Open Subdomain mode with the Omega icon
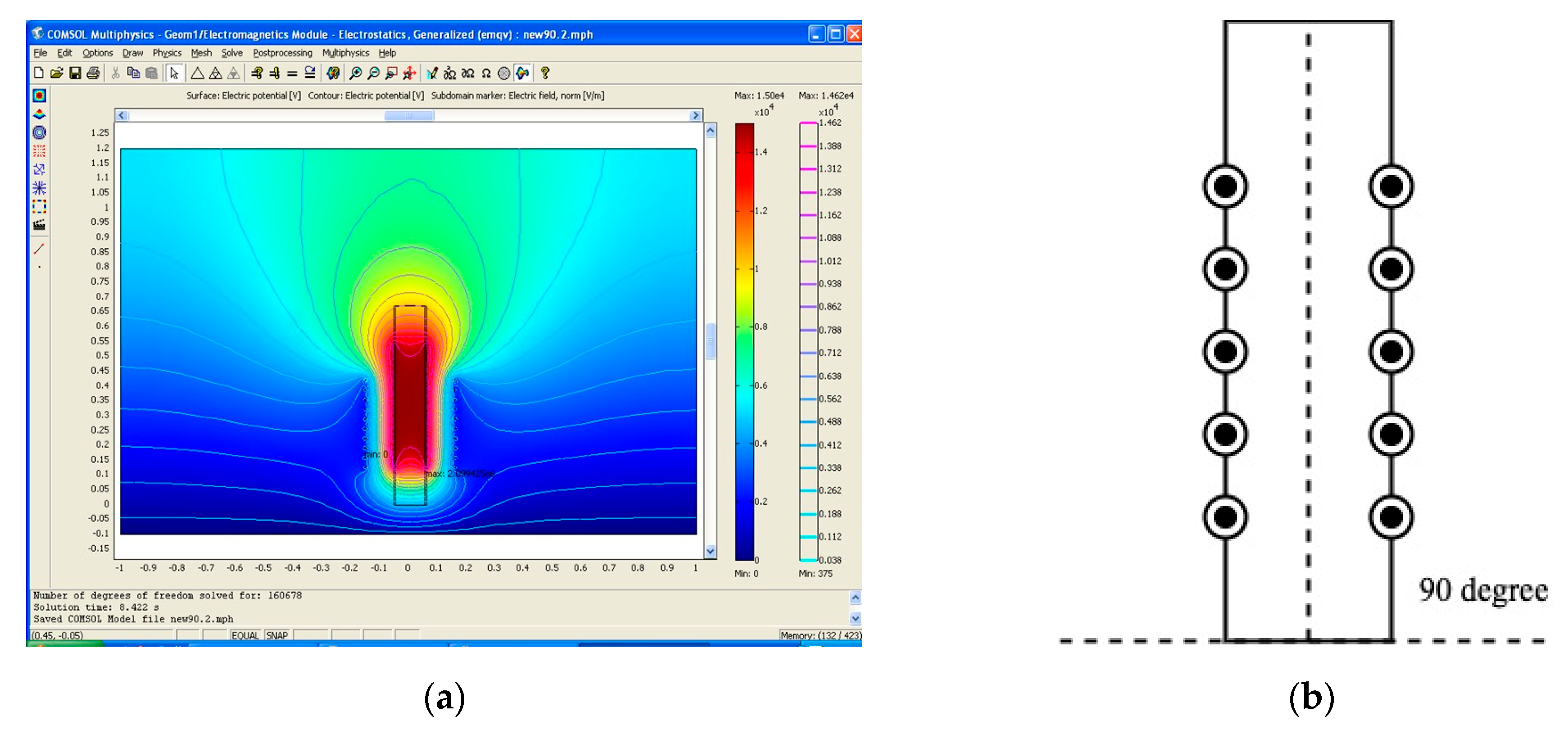 click(x=486, y=74)
